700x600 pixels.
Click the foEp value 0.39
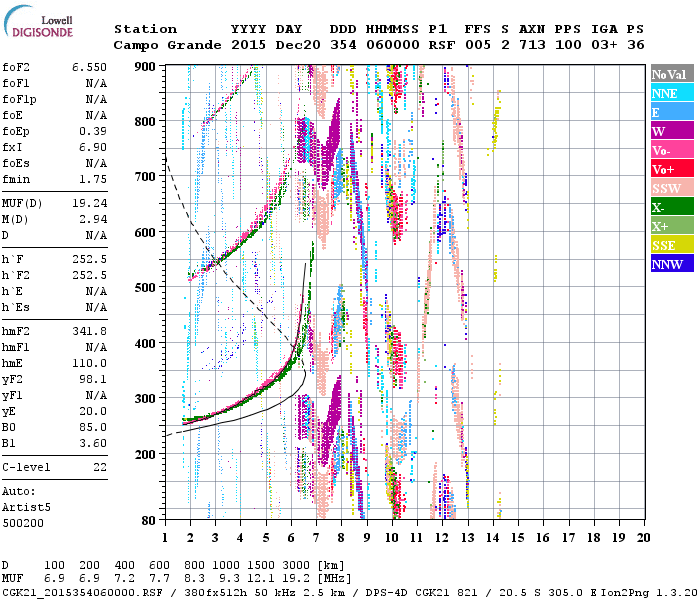pyautogui.click(x=93, y=131)
